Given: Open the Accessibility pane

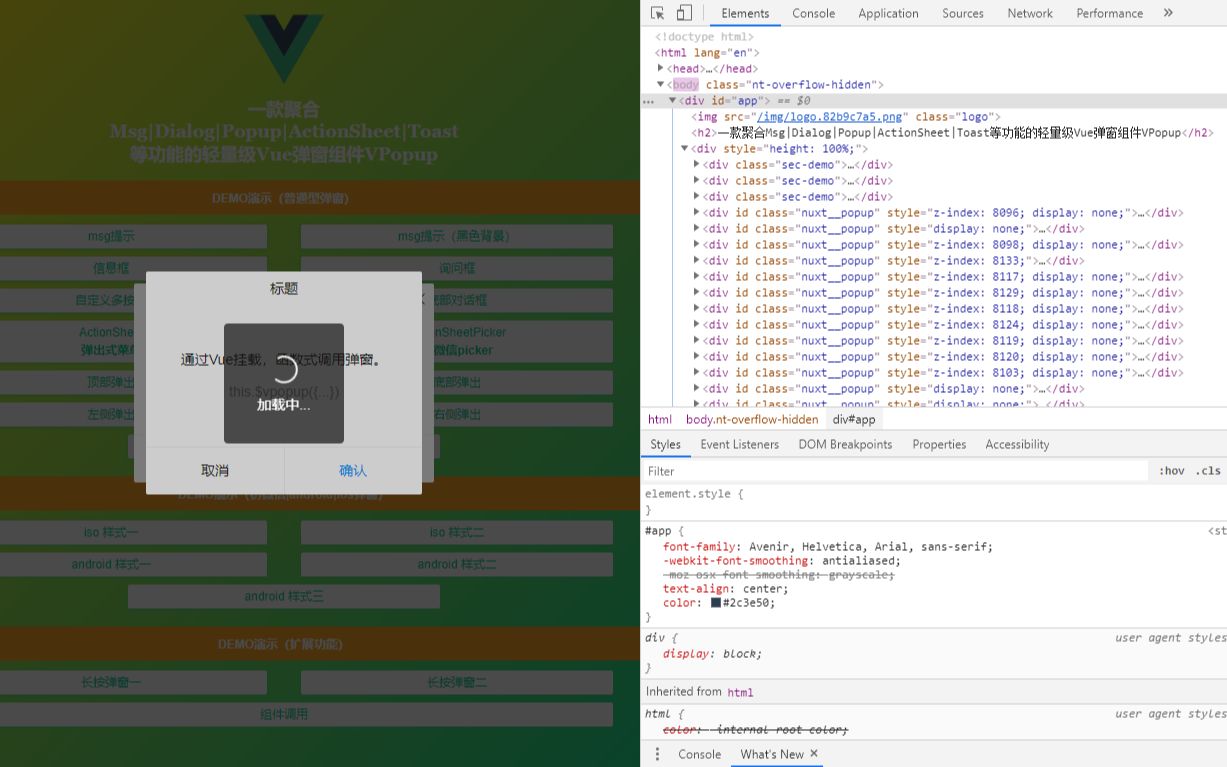Looking at the screenshot, I should 1017,444.
